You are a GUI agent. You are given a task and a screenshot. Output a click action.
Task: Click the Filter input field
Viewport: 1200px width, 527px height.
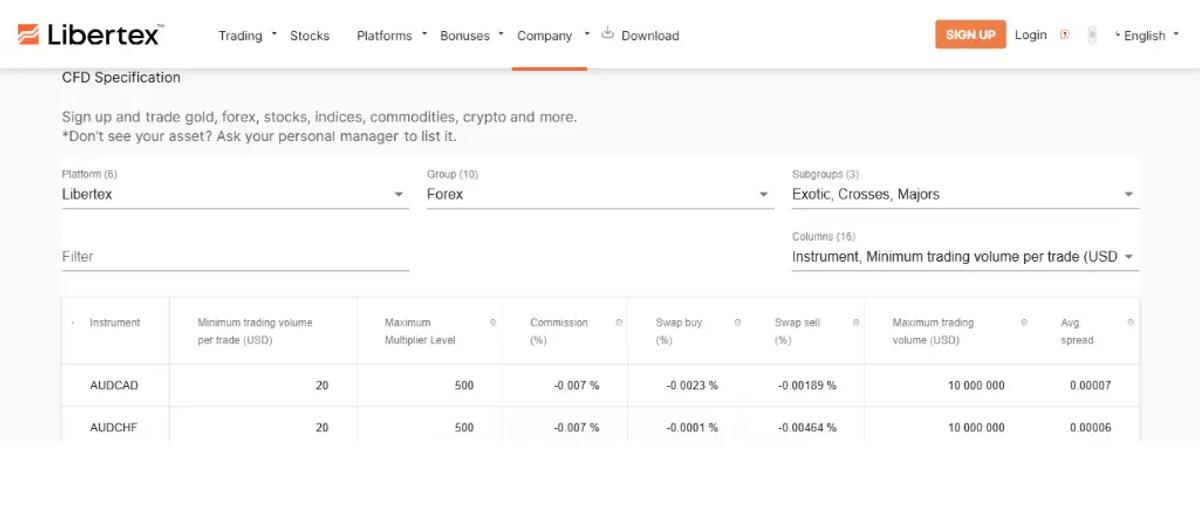click(235, 257)
